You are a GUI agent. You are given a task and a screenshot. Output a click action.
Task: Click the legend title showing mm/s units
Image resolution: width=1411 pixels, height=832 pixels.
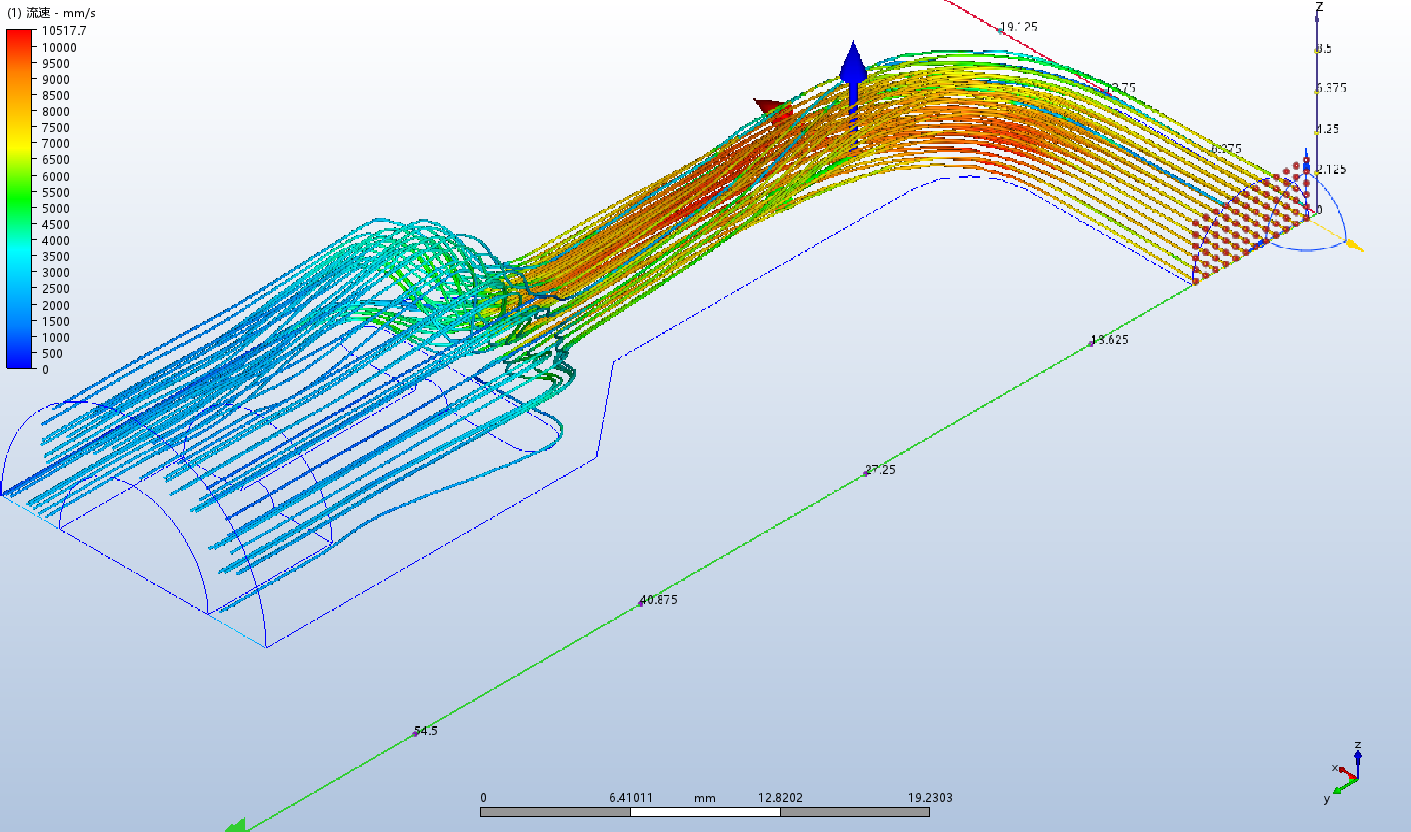point(52,13)
